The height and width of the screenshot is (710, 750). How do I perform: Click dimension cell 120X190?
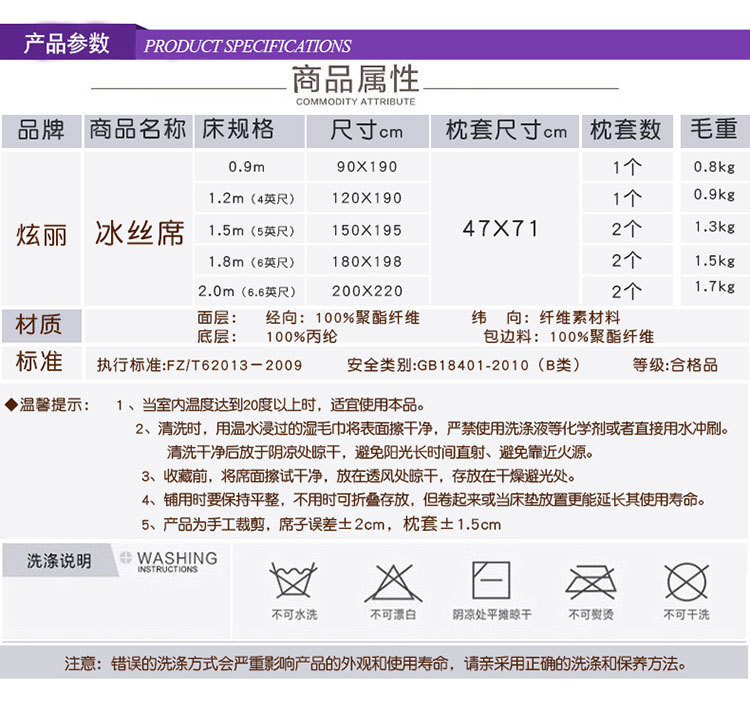click(367, 198)
